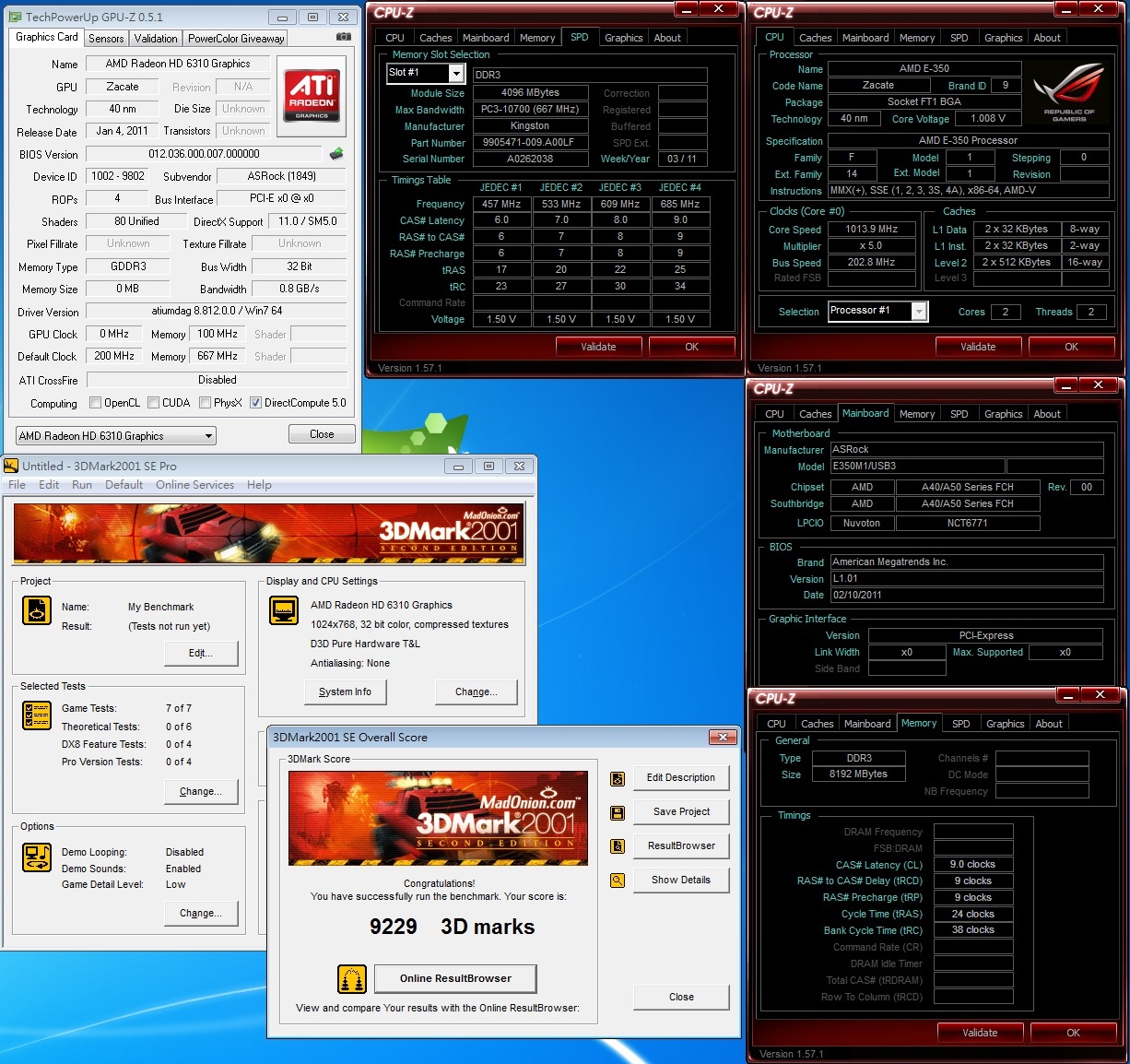Click the CAS# Latency (CL) value 9.0 clocks
The height and width of the screenshot is (1064, 1130).
point(972,864)
